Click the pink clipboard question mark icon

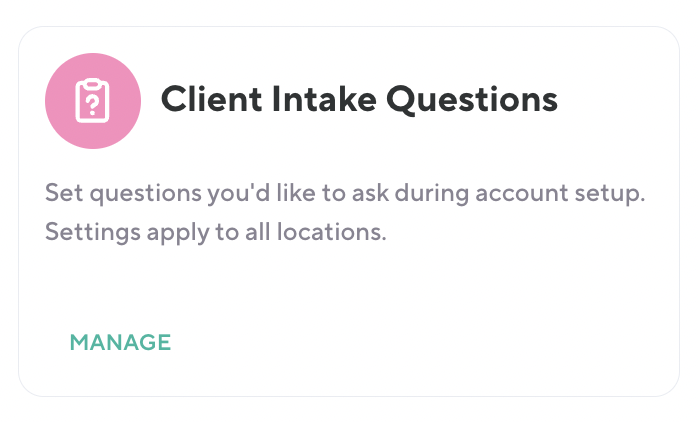tap(93, 101)
